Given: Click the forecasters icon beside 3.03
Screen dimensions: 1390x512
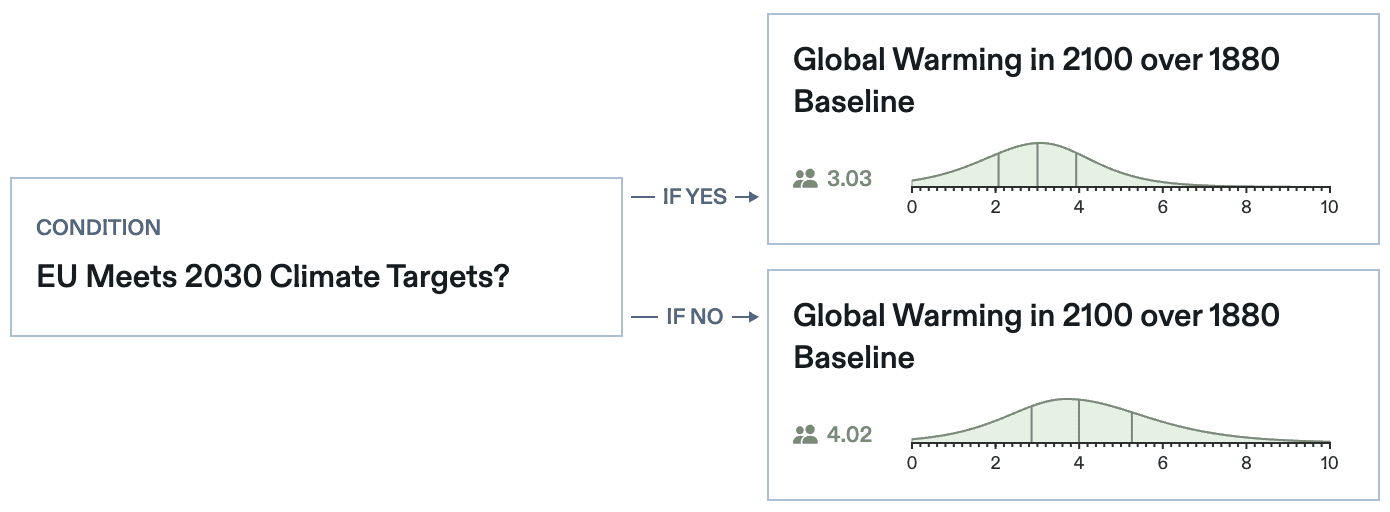Looking at the screenshot, I should 805,179.
